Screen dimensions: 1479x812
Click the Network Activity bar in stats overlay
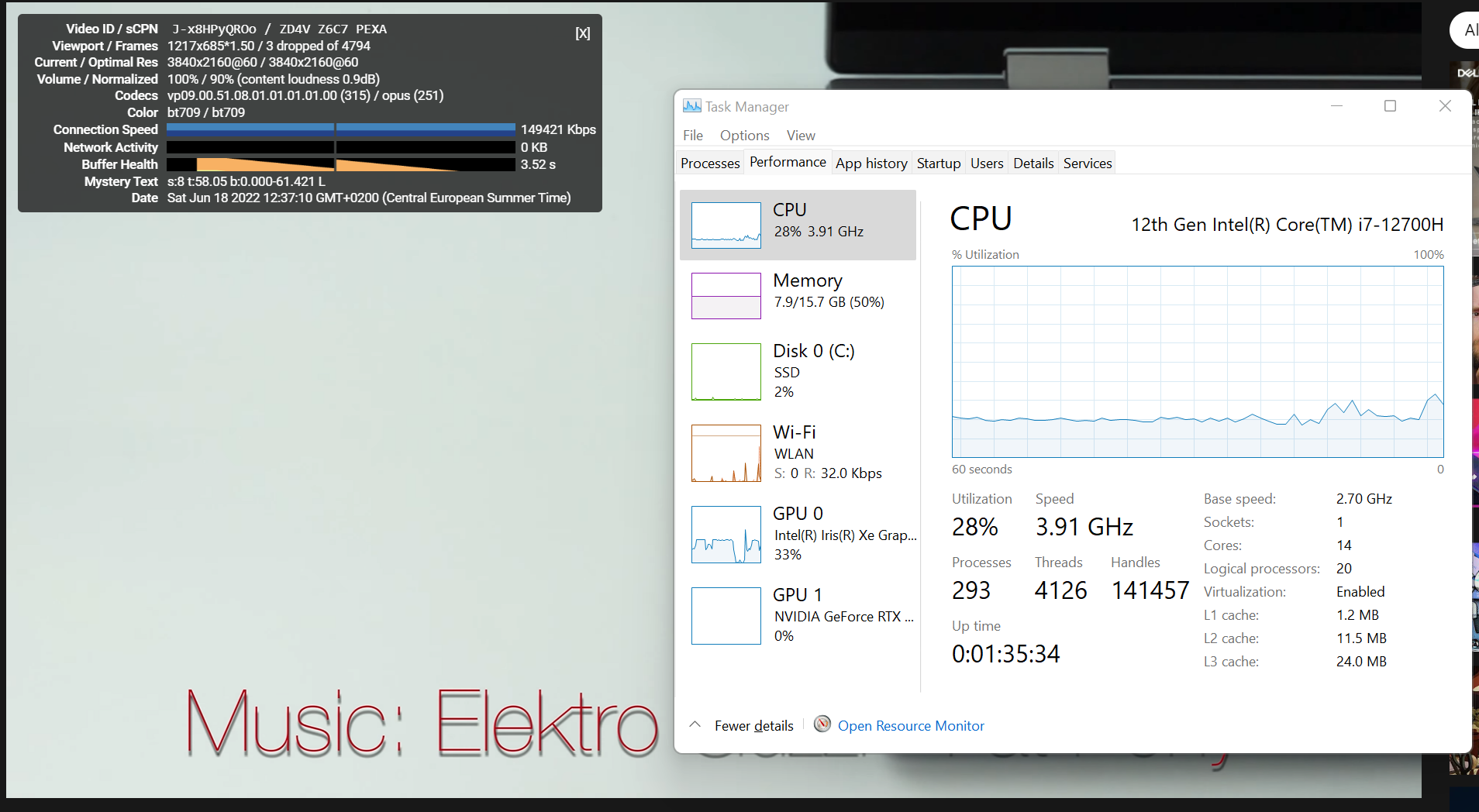(341, 147)
